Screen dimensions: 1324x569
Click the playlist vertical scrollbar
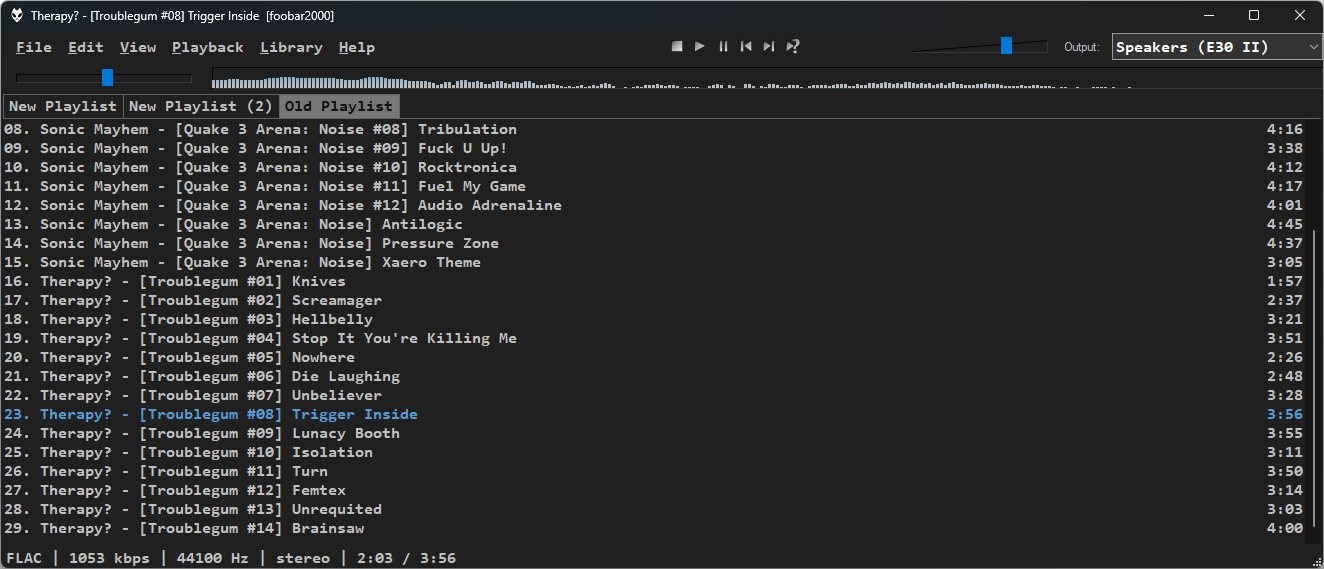point(1315,380)
